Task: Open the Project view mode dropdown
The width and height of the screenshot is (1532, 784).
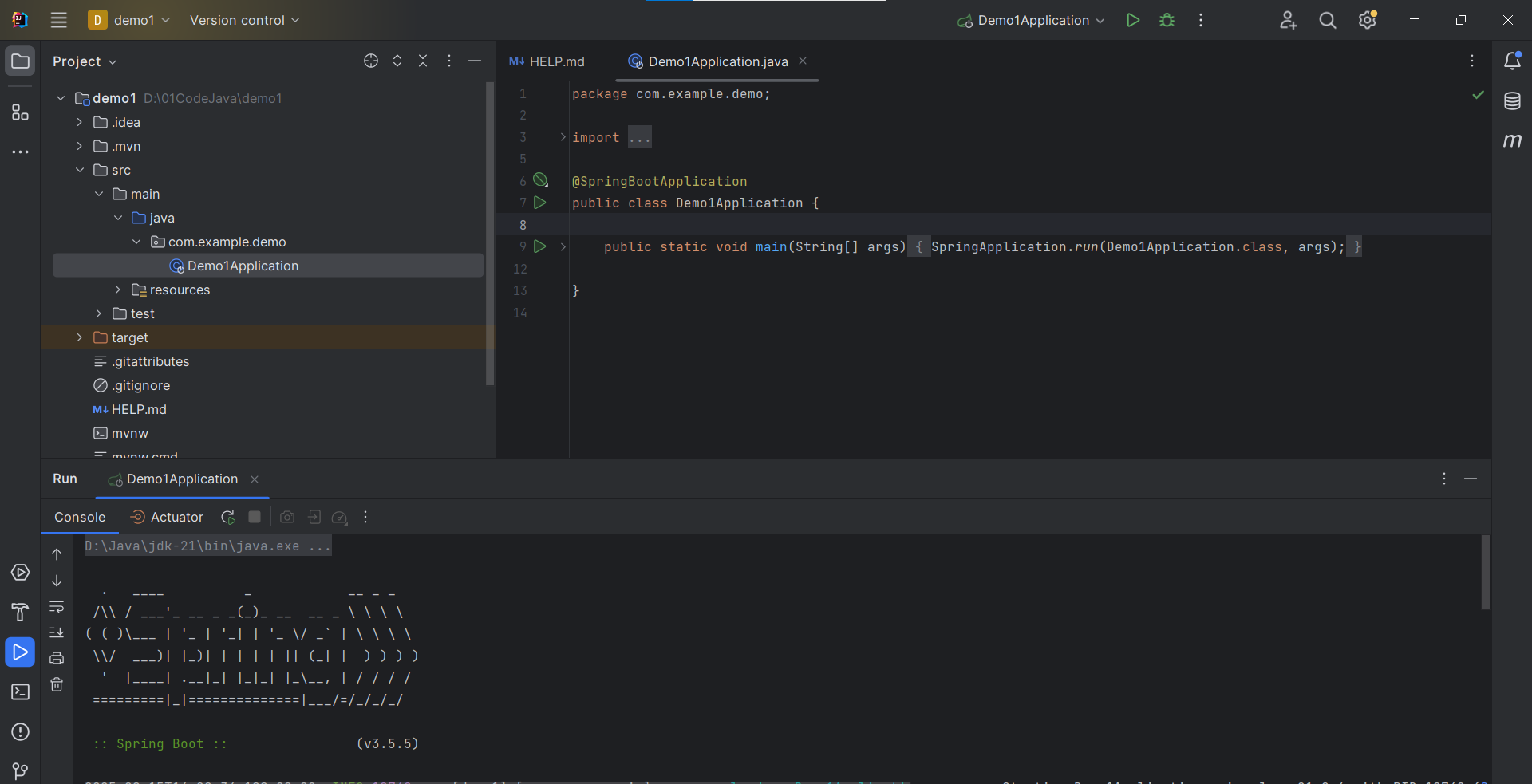Action: 85,61
